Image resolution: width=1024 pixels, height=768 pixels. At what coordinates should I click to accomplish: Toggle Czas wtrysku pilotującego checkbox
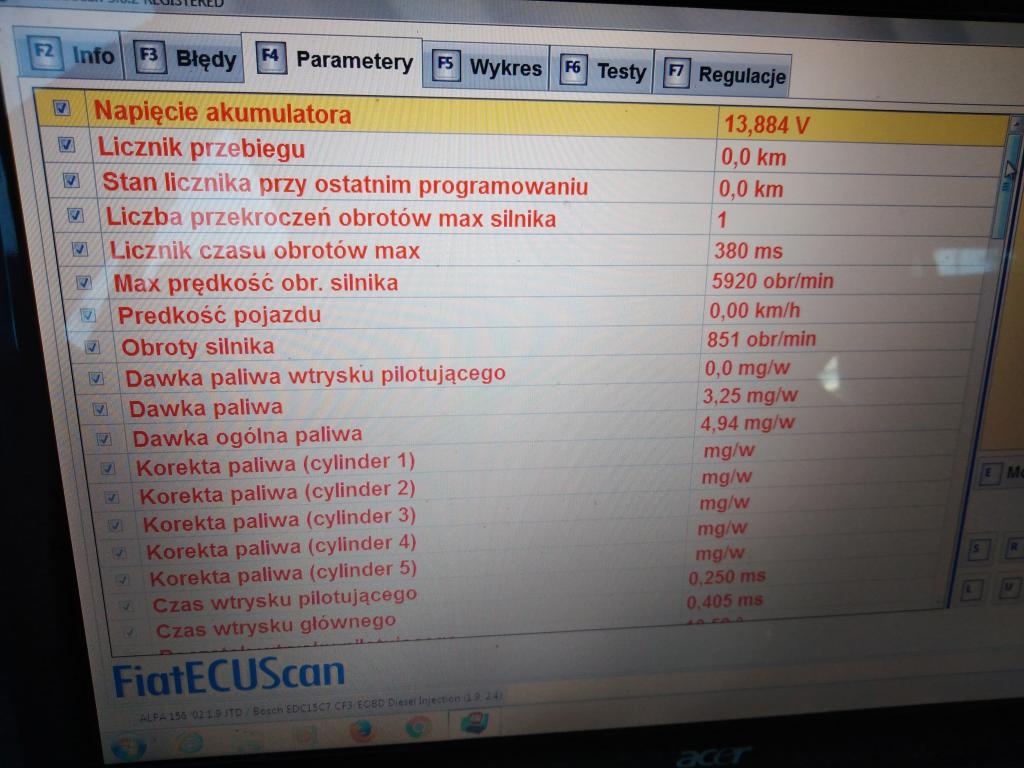click(x=126, y=605)
